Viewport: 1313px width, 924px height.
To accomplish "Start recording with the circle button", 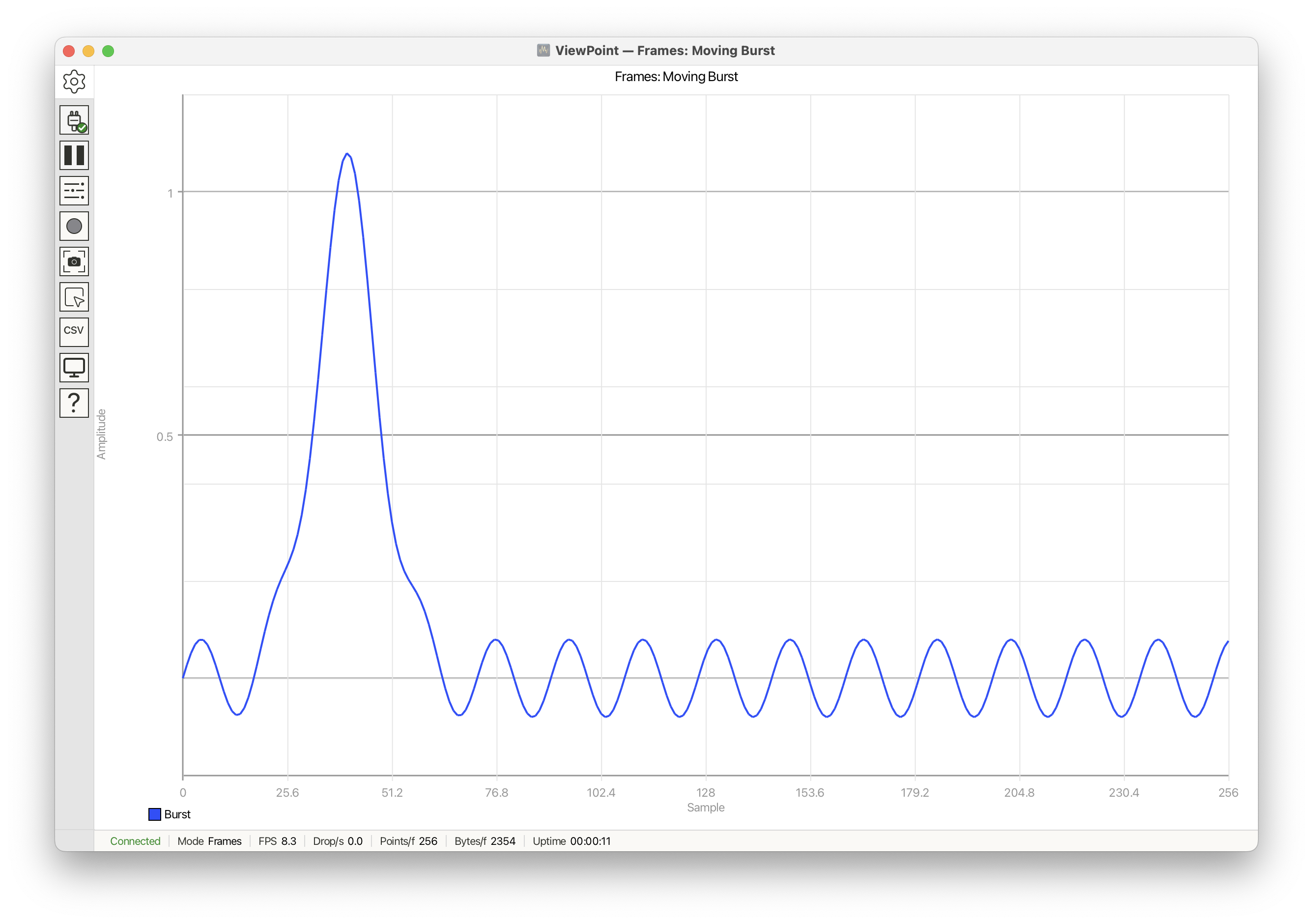I will point(74,226).
